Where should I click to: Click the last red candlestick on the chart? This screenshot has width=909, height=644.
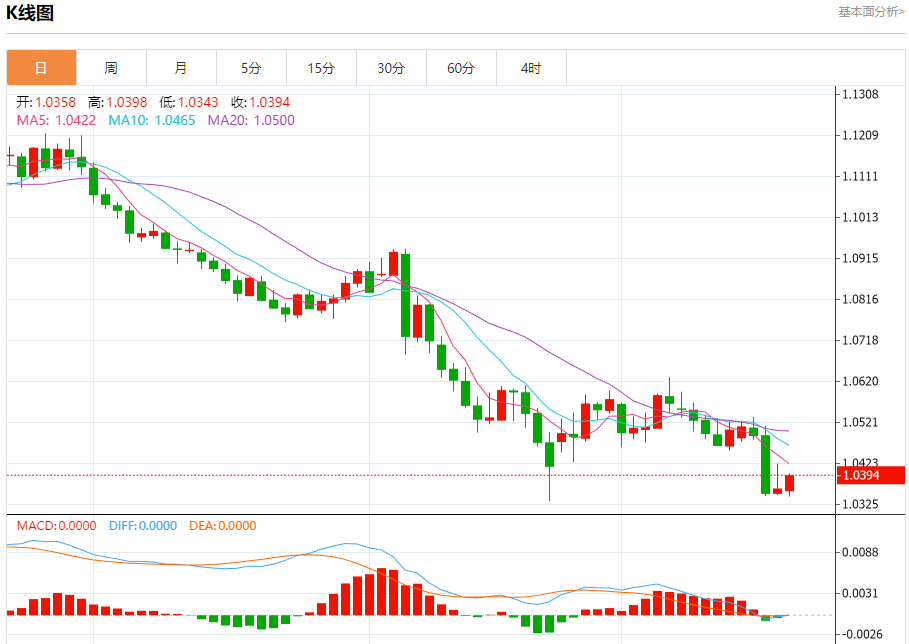[790, 483]
